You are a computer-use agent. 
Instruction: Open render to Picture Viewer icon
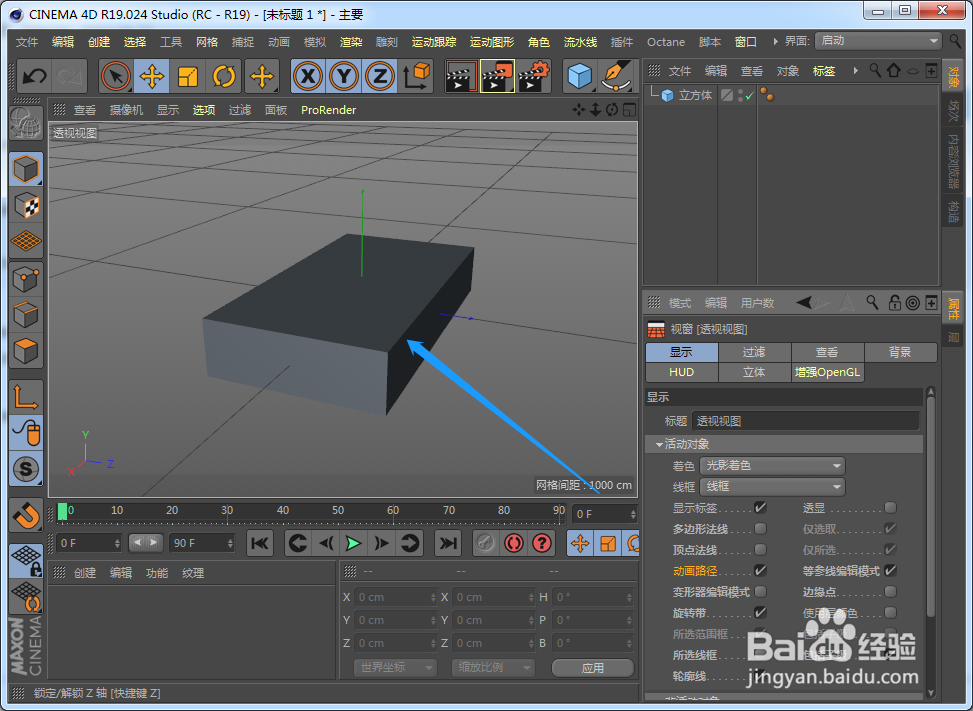click(497, 77)
